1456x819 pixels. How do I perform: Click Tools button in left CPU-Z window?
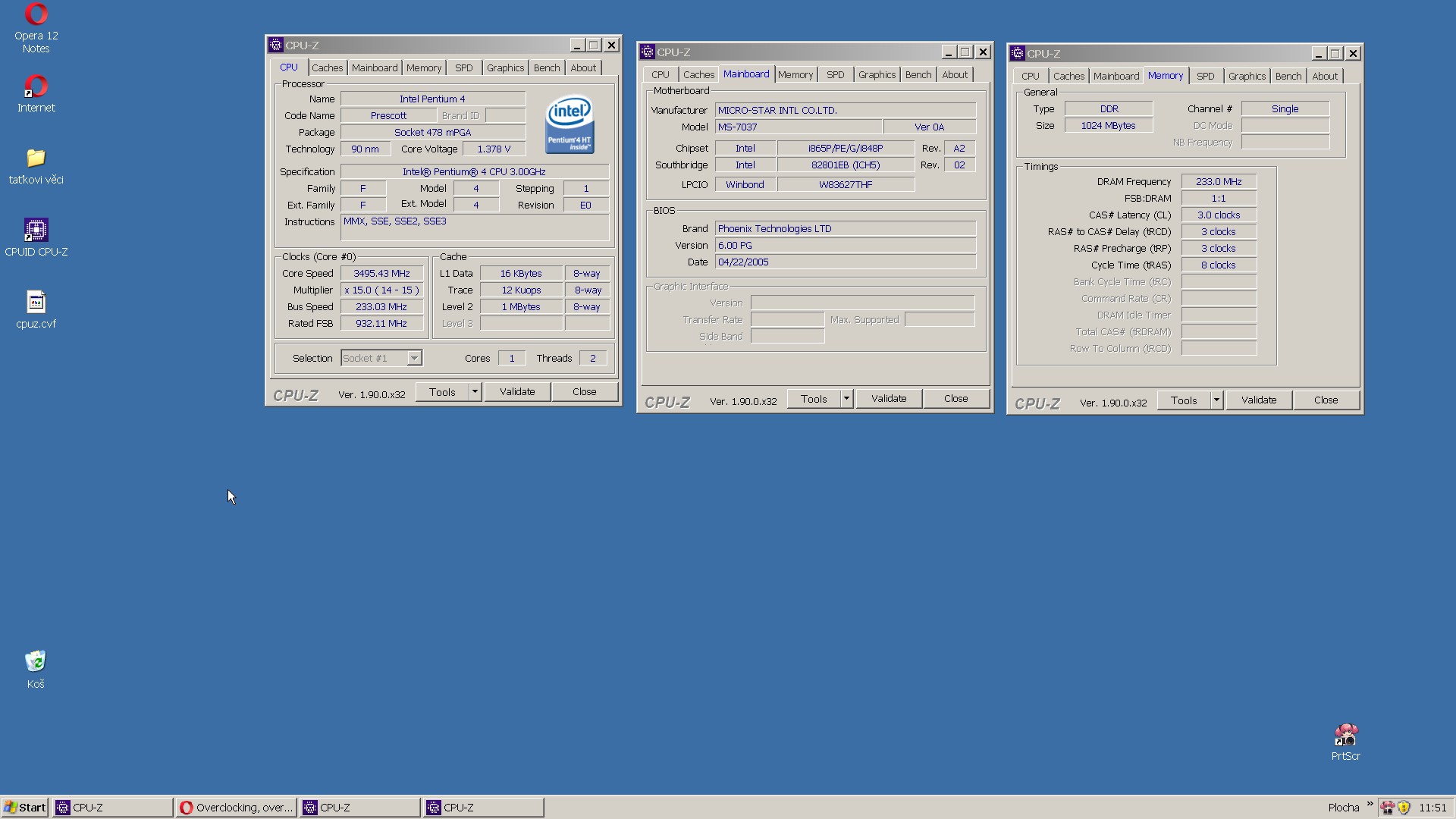click(x=443, y=392)
